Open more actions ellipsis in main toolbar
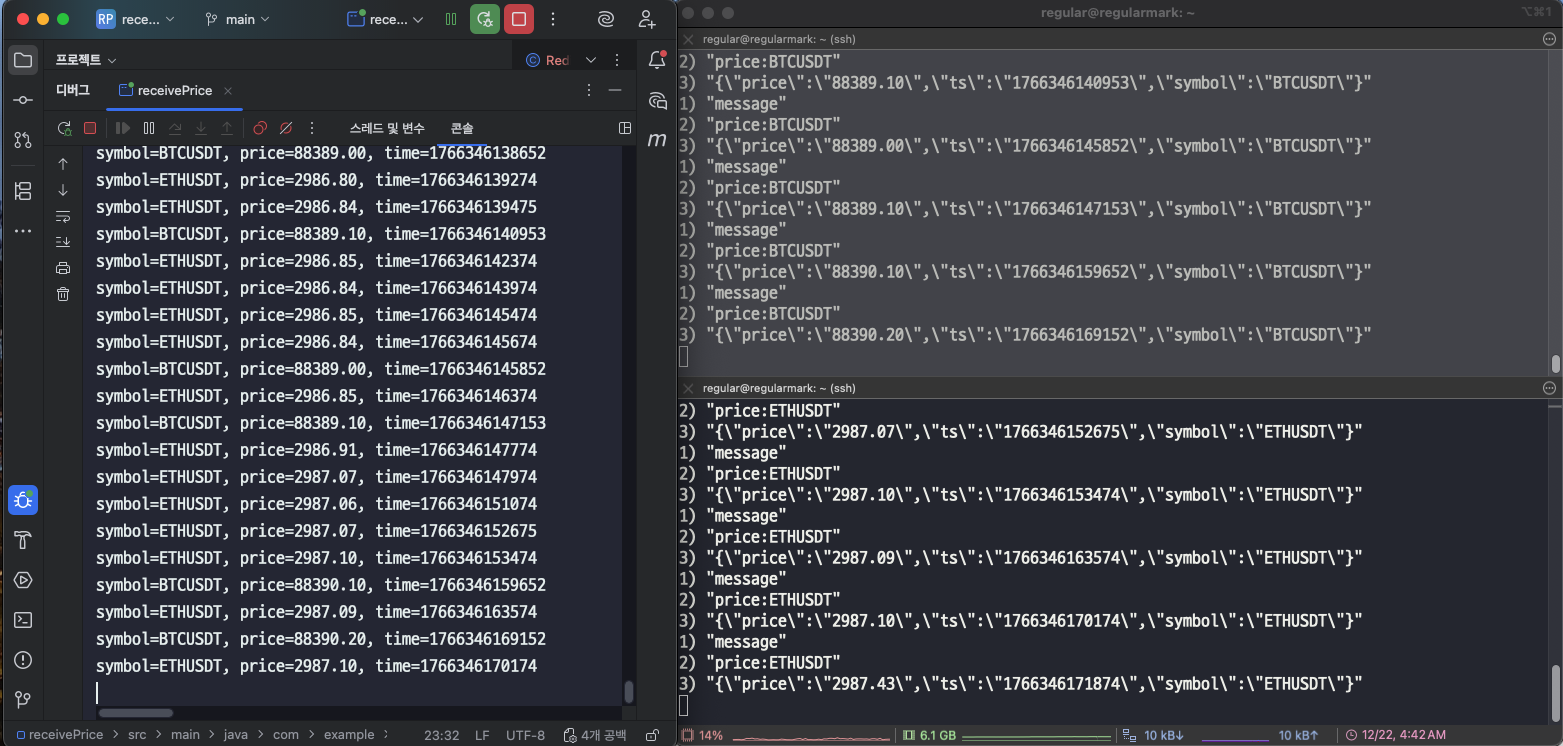Viewport: 1563px width, 746px height. [x=553, y=19]
